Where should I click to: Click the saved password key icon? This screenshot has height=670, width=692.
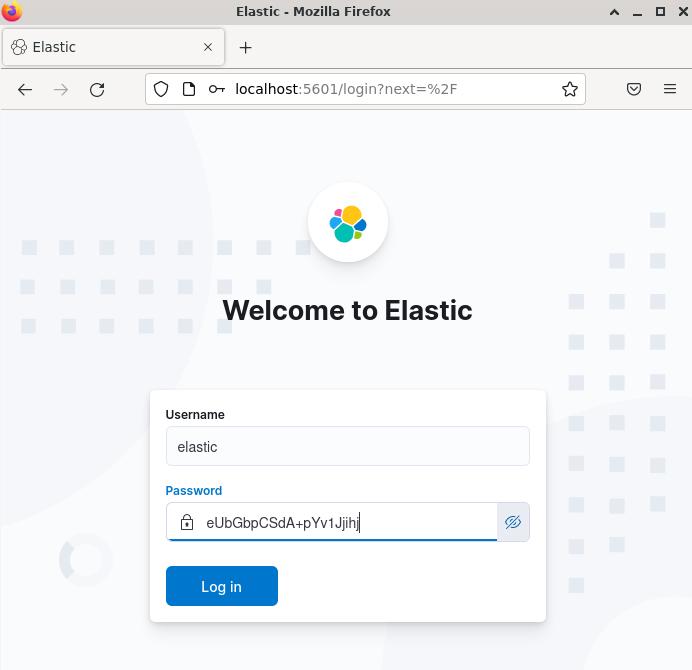pyautogui.click(x=217, y=89)
